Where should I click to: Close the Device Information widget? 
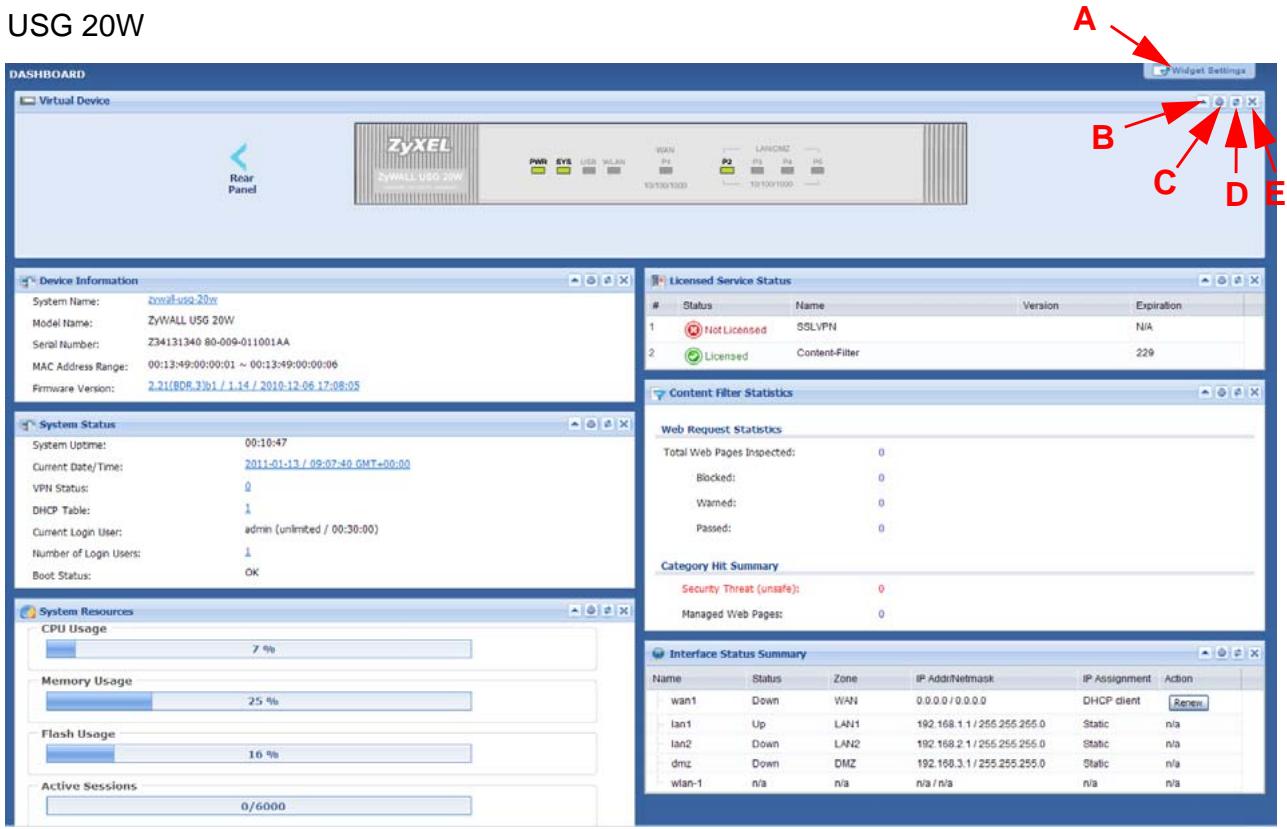pos(624,281)
